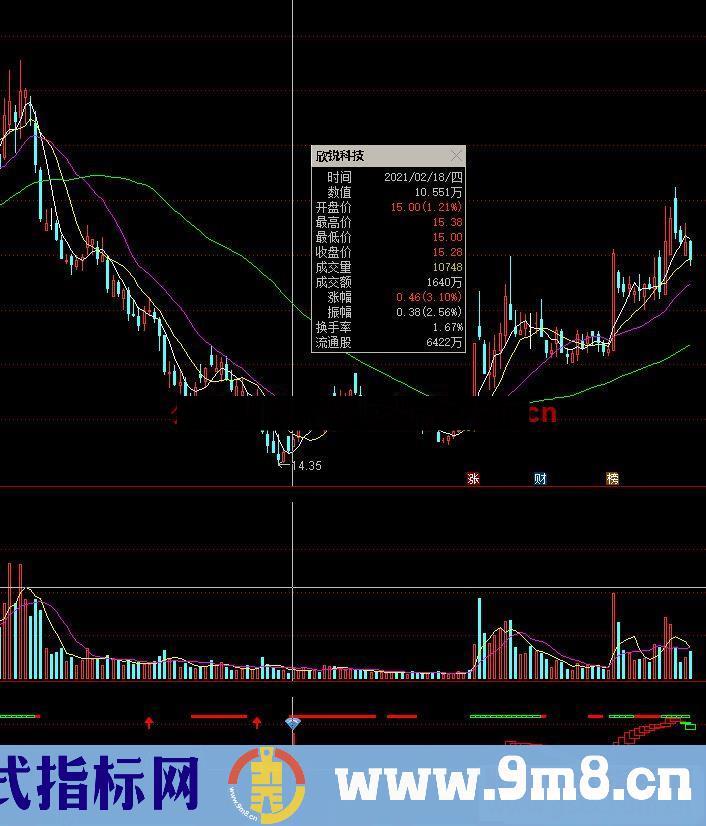Select the 成交量 row in popup
This screenshot has height=826, width=706.
(388, 267)
